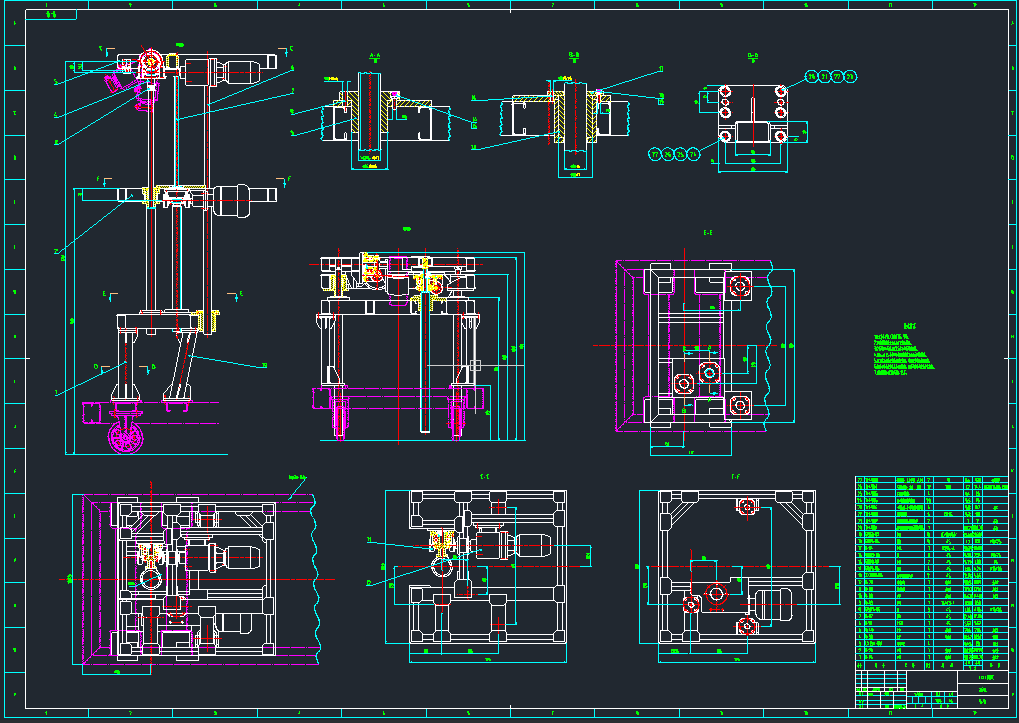Select the magenta caster wheel in main elevation
Image resolution: width=1019 pixels, height=723 pixels.
[x=125, y=437]
